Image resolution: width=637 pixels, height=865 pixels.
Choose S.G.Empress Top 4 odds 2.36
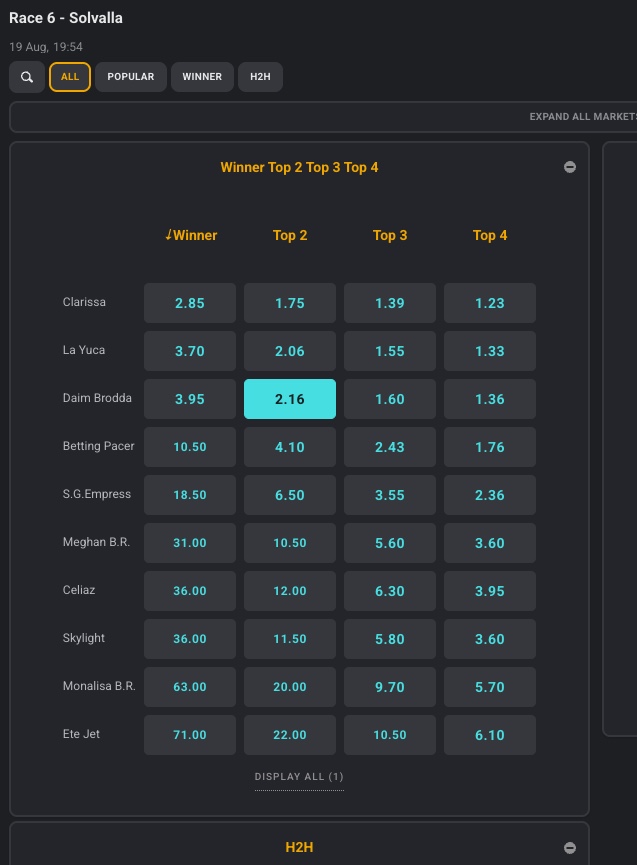coord(490,495)
